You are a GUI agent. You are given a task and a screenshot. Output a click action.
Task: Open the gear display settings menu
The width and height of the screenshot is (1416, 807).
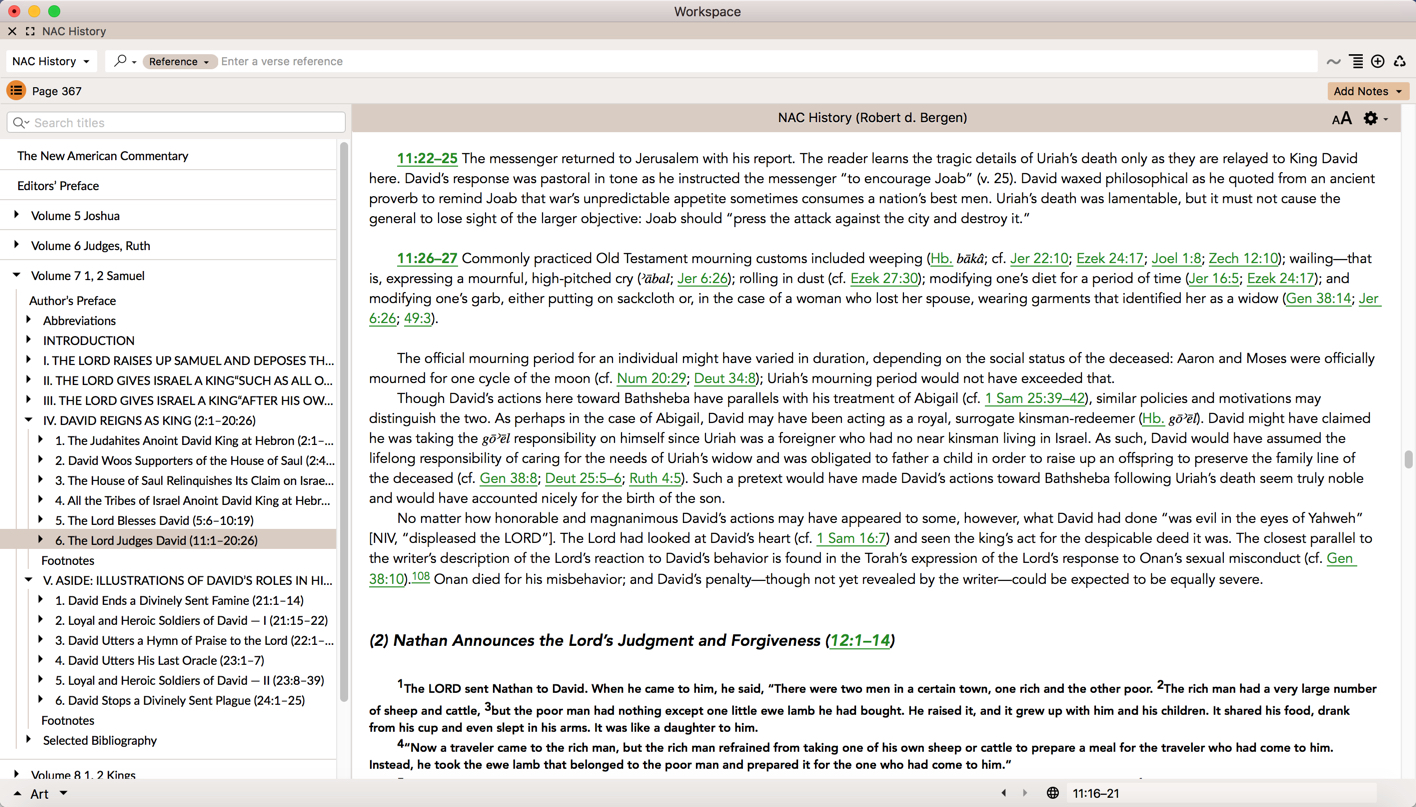coord(1376,118)
